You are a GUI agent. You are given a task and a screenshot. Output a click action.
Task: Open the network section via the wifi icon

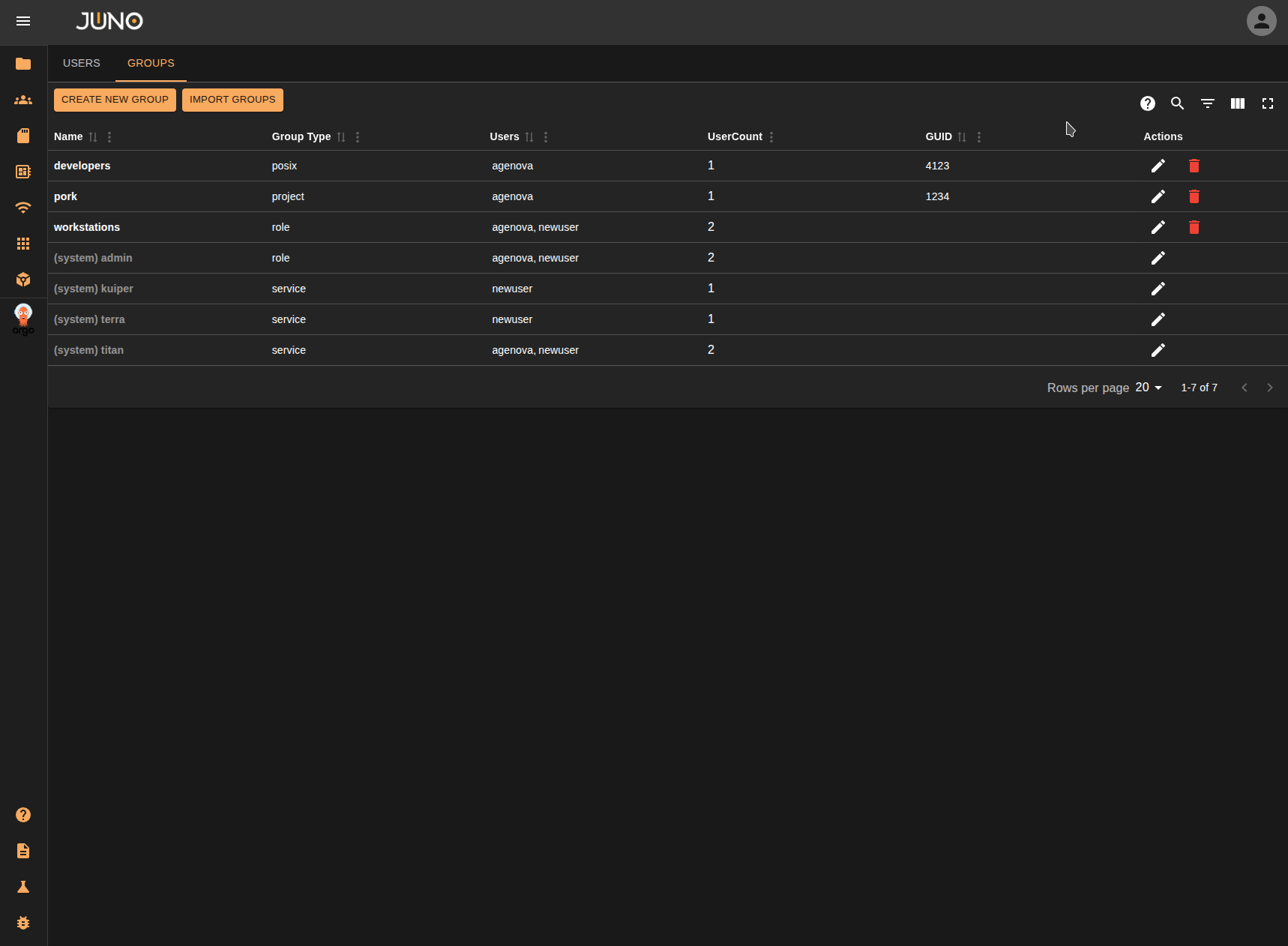23,208
